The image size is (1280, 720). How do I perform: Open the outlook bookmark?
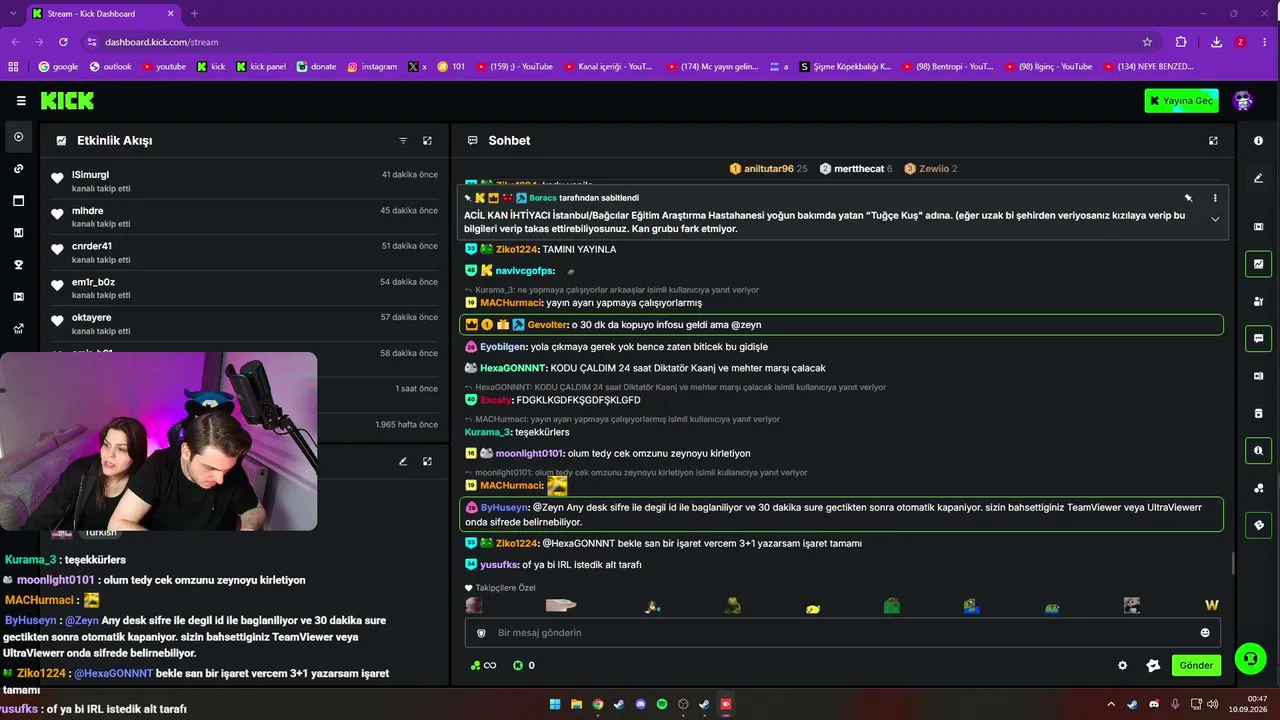110,67
